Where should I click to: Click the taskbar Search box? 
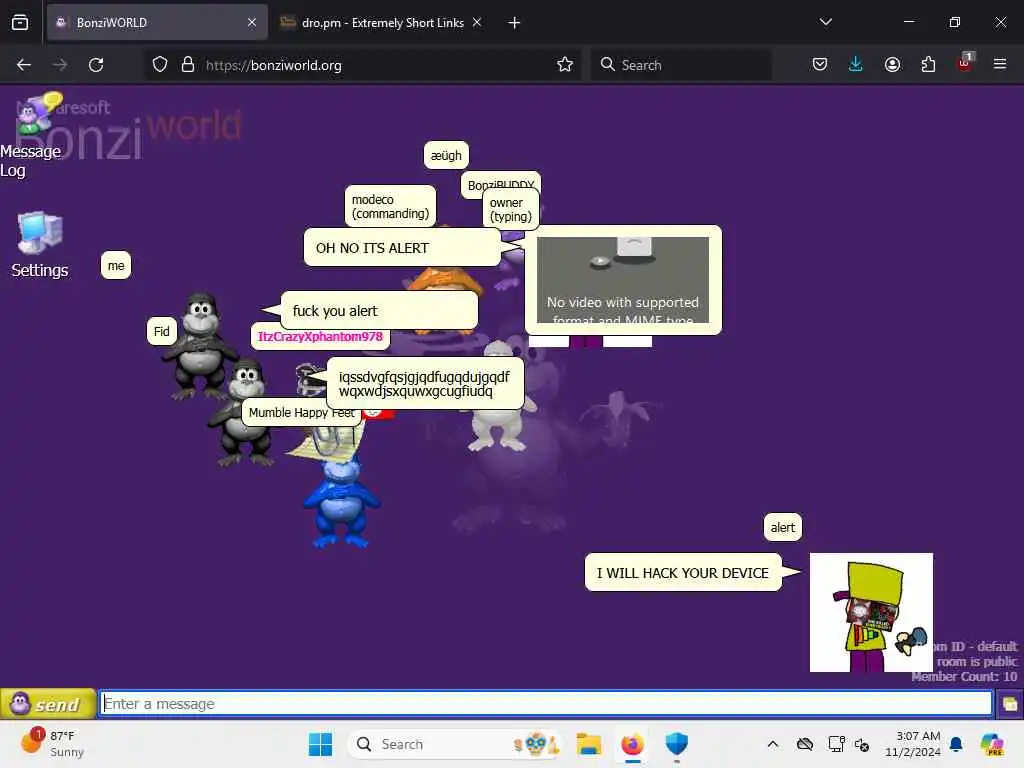pos(455,744)
